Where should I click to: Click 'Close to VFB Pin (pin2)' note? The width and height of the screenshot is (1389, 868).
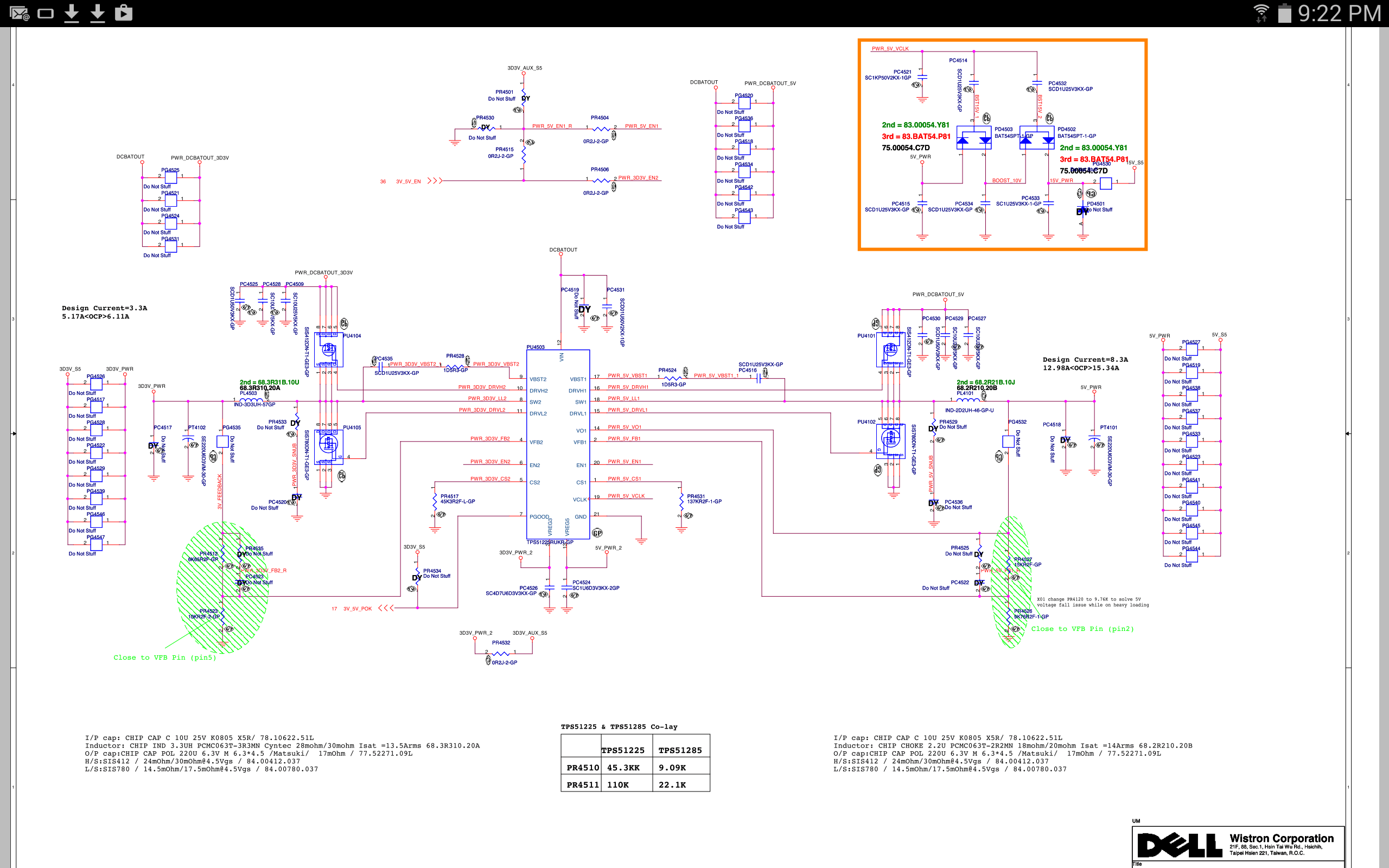click(x=1082, y=629)
